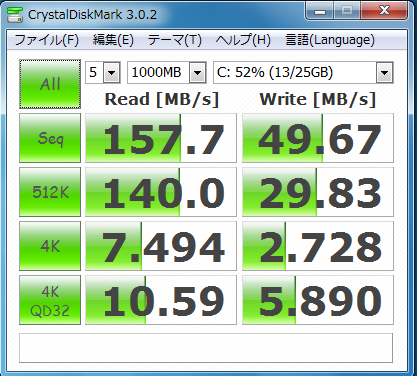Expand the test count dropdown showing 5
Image resolution: width=417 pixels, height=376 pixels.
tap(111, 72)
